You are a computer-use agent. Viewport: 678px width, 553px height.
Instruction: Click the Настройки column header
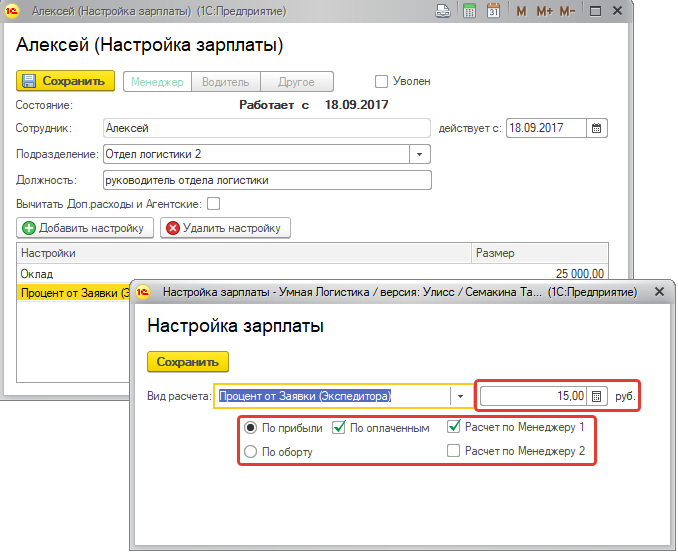244,253
